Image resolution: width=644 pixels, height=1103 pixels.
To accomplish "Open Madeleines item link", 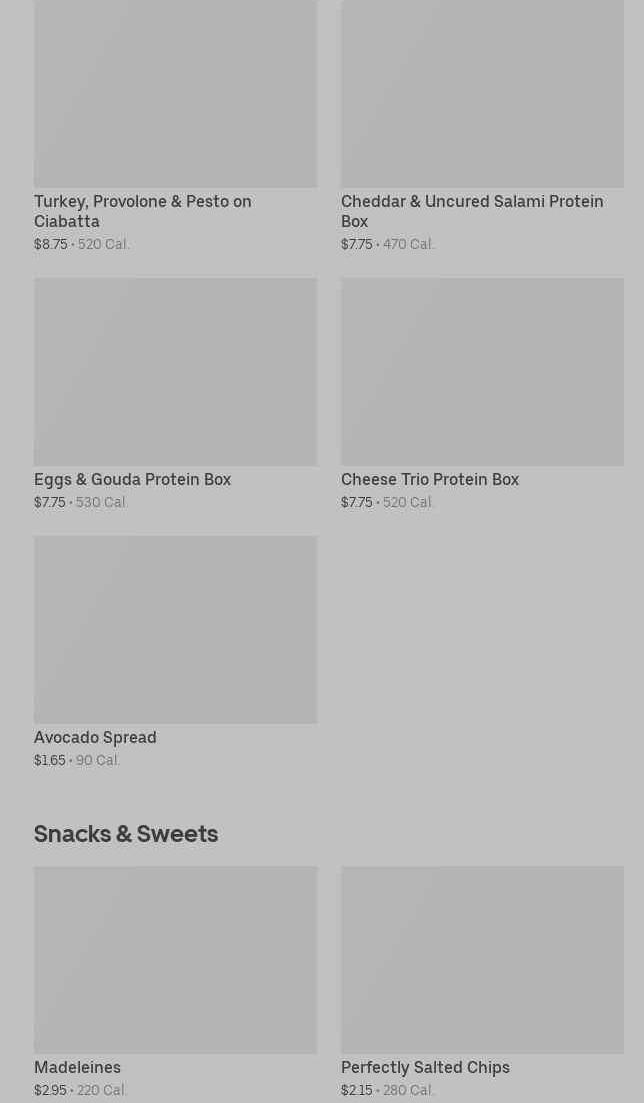I will [x=77, y=1068].
